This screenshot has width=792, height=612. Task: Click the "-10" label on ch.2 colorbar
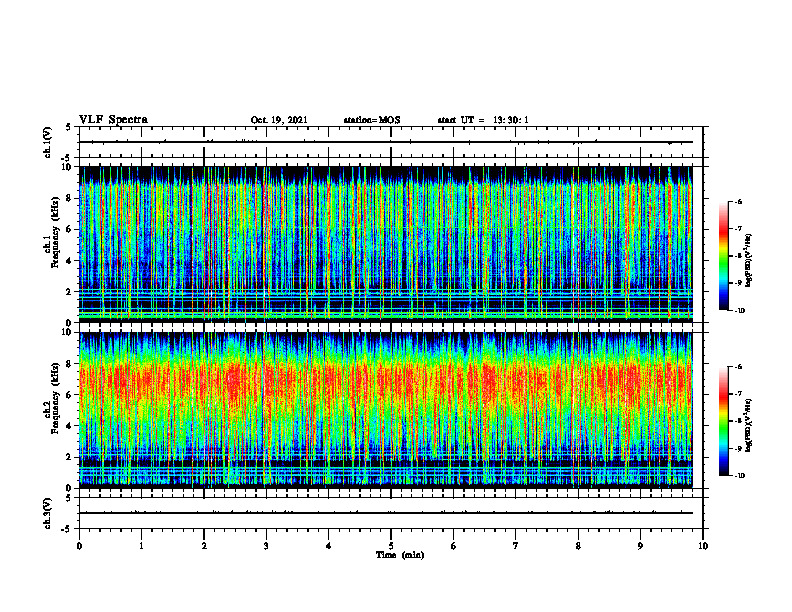[x=740, y=476]
